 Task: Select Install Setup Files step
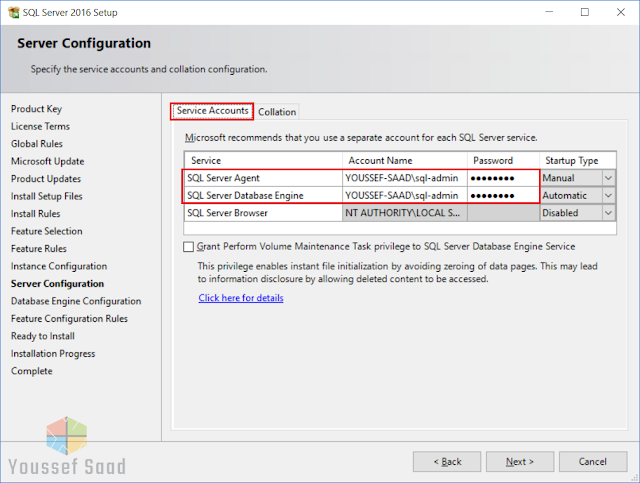[47, 197]
